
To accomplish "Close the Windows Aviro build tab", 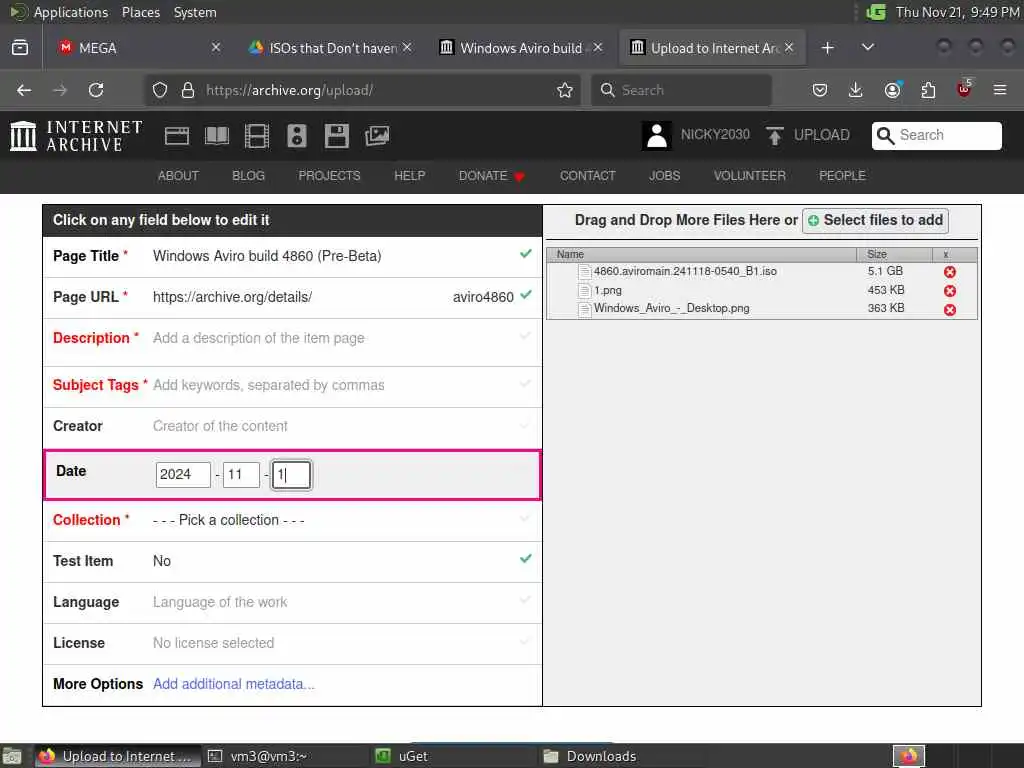I will point(598,48).
